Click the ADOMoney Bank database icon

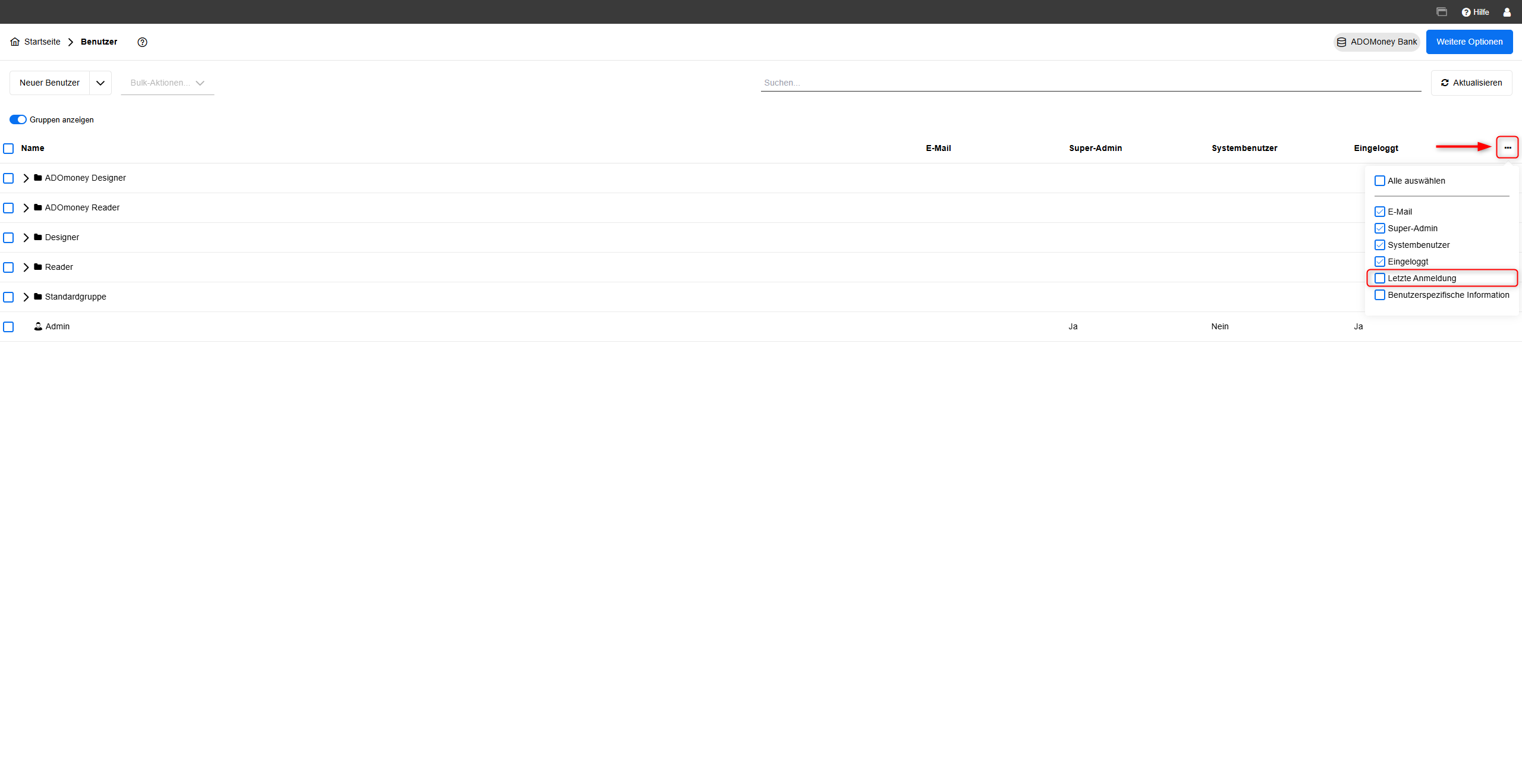[1341, 42]
